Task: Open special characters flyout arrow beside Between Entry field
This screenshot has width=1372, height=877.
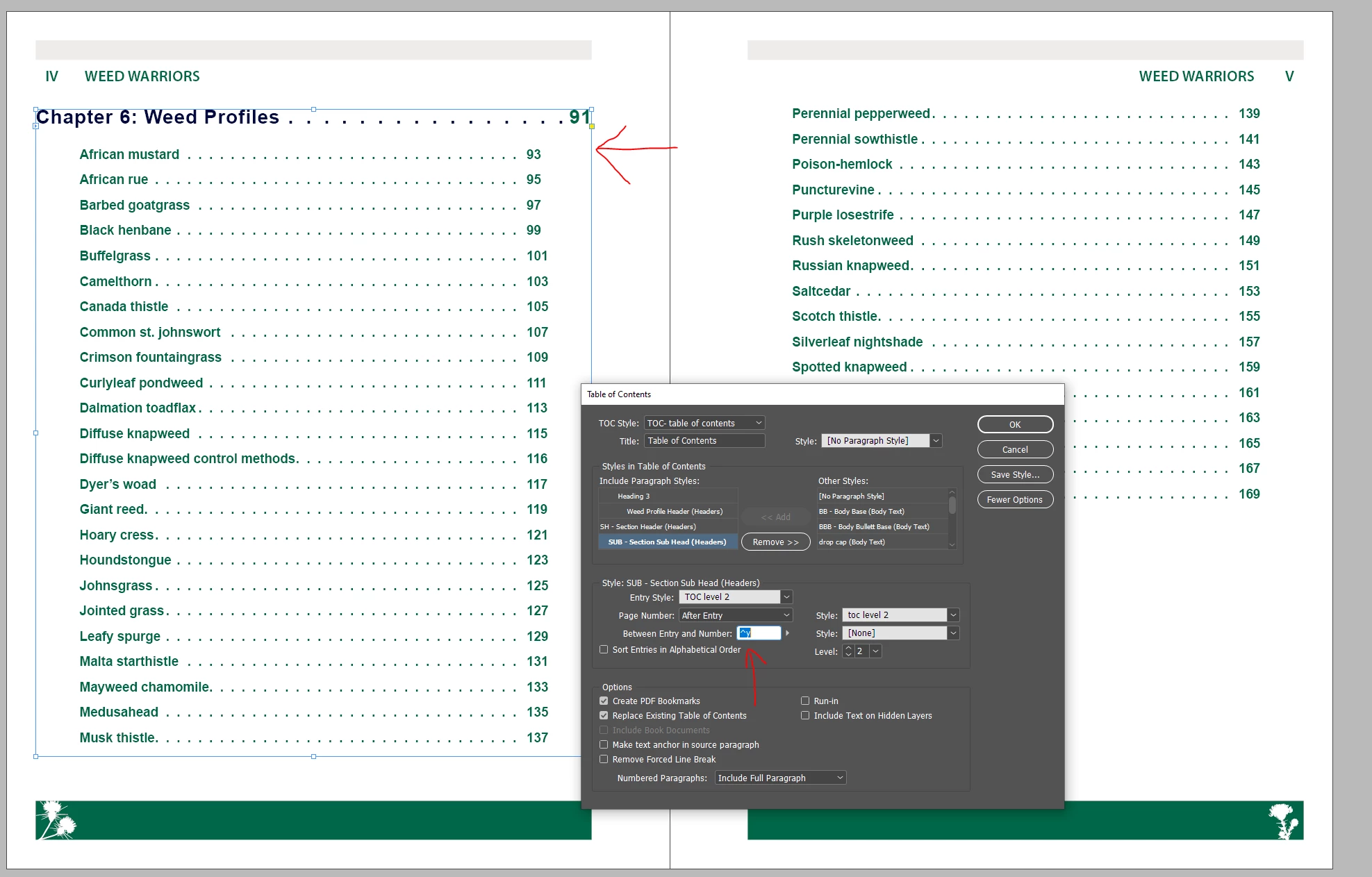Action: (x=787, y=633)
